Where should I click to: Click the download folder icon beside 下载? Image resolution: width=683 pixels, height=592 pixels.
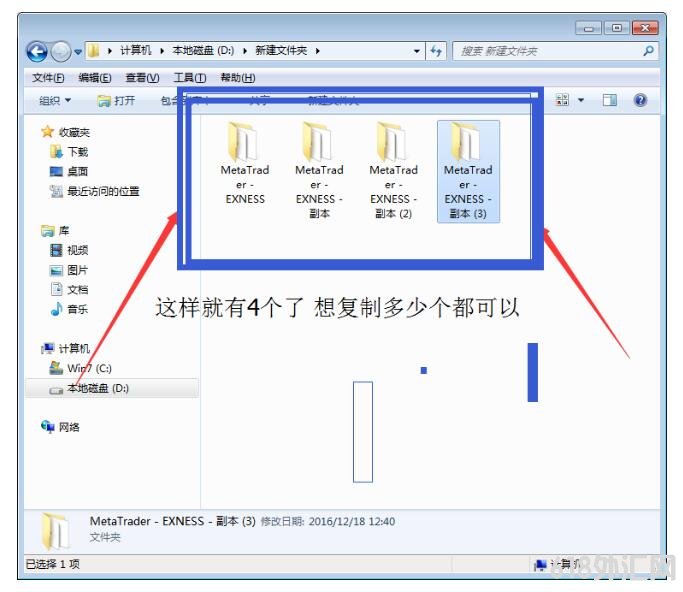coord(56,152)
